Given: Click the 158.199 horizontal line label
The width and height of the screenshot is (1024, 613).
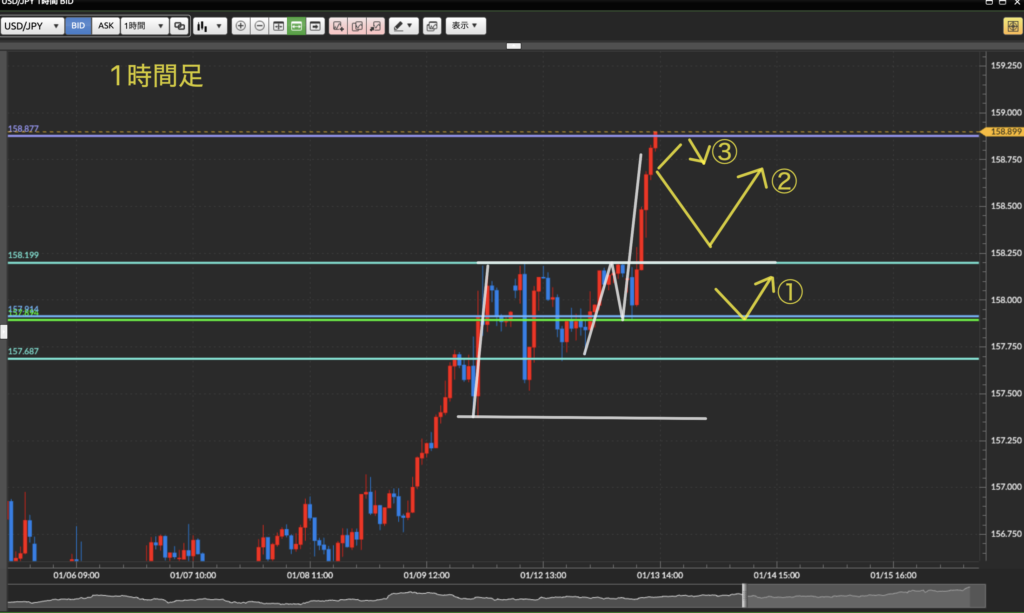Looking at the screenshot, I should tap(24, 255).
